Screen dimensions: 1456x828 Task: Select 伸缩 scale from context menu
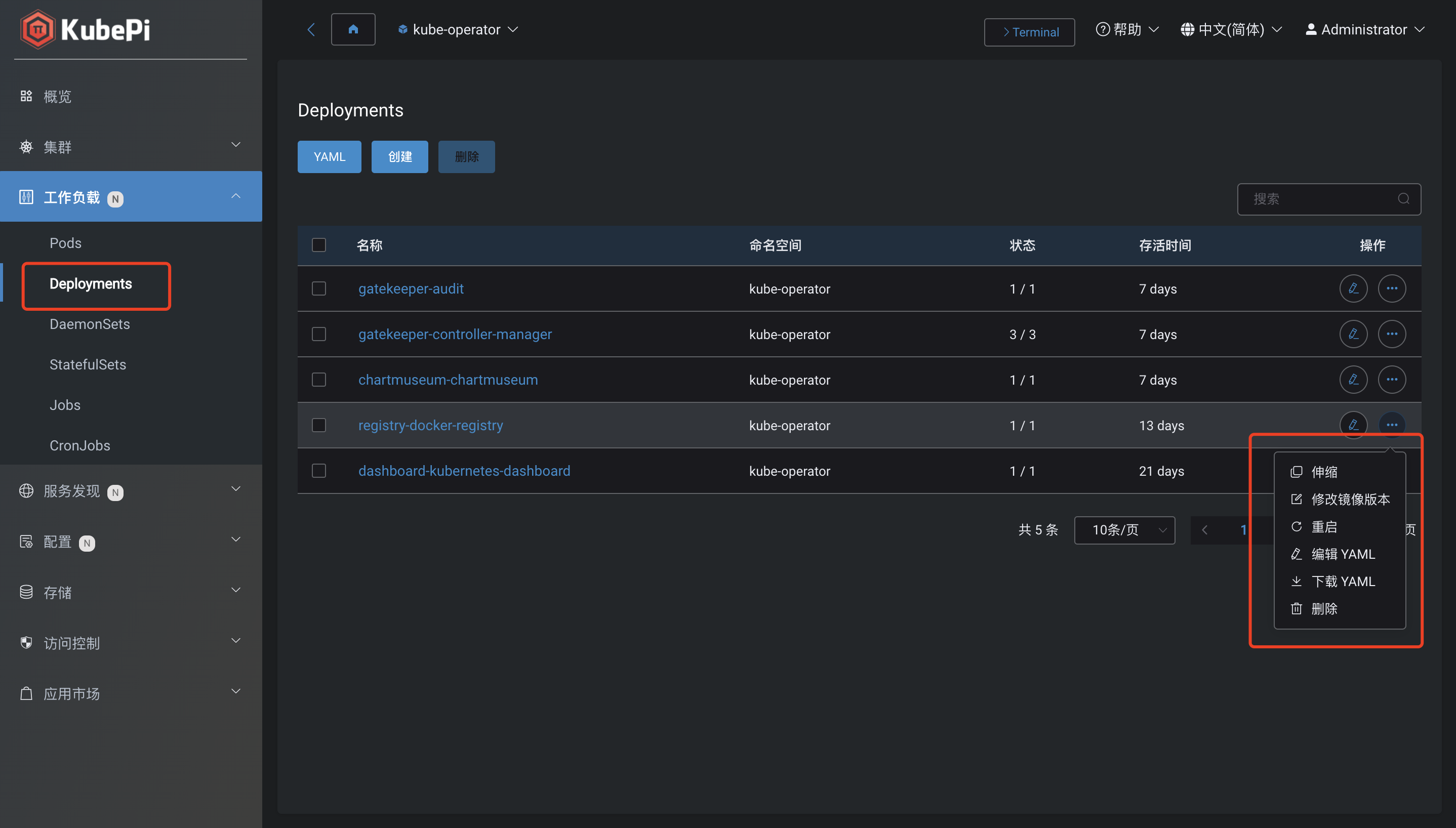coord(1340,472)
